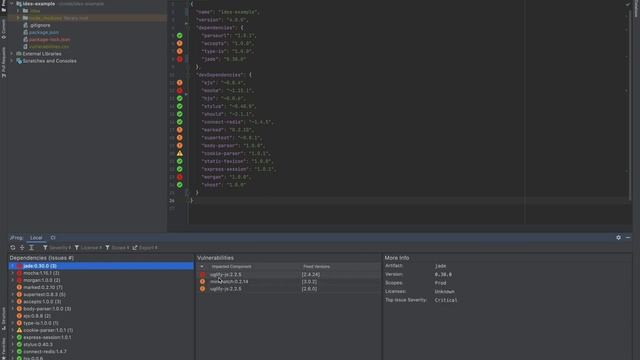Click the green gutter icon beside express-session
The height and width of the screenshot is (360, 640).
pos(180,169)
